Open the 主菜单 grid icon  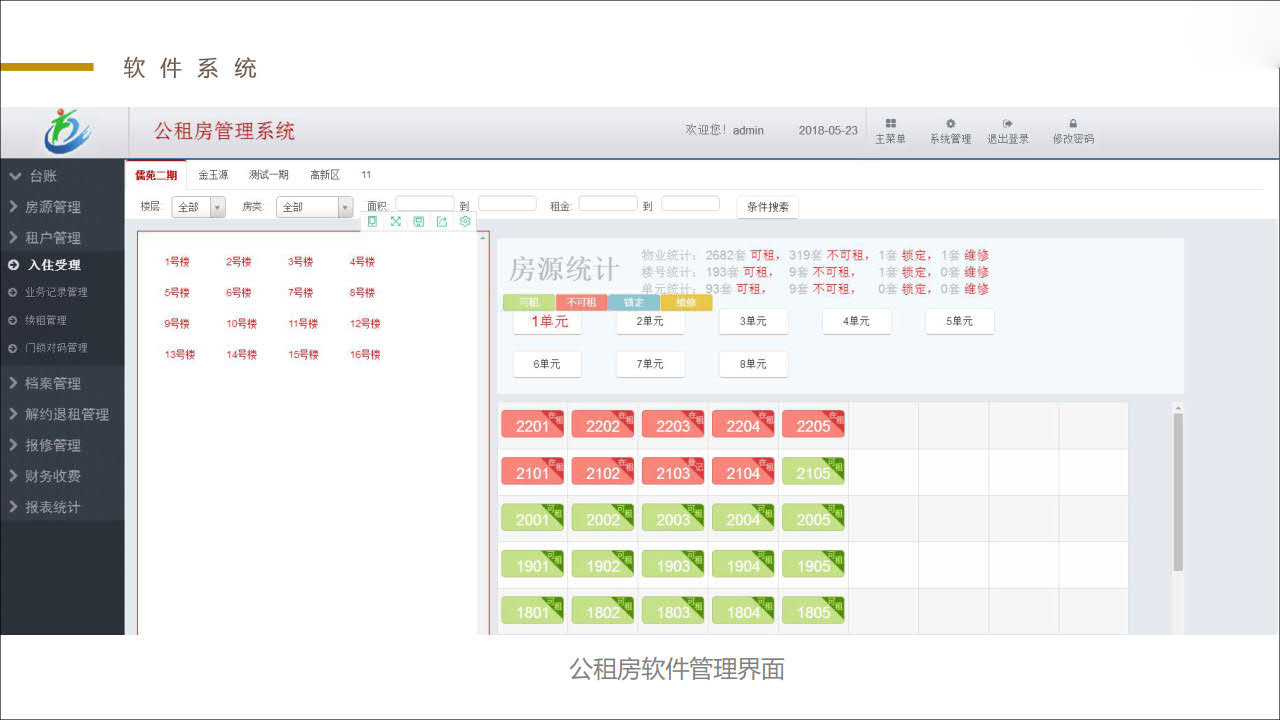[890, 124]
